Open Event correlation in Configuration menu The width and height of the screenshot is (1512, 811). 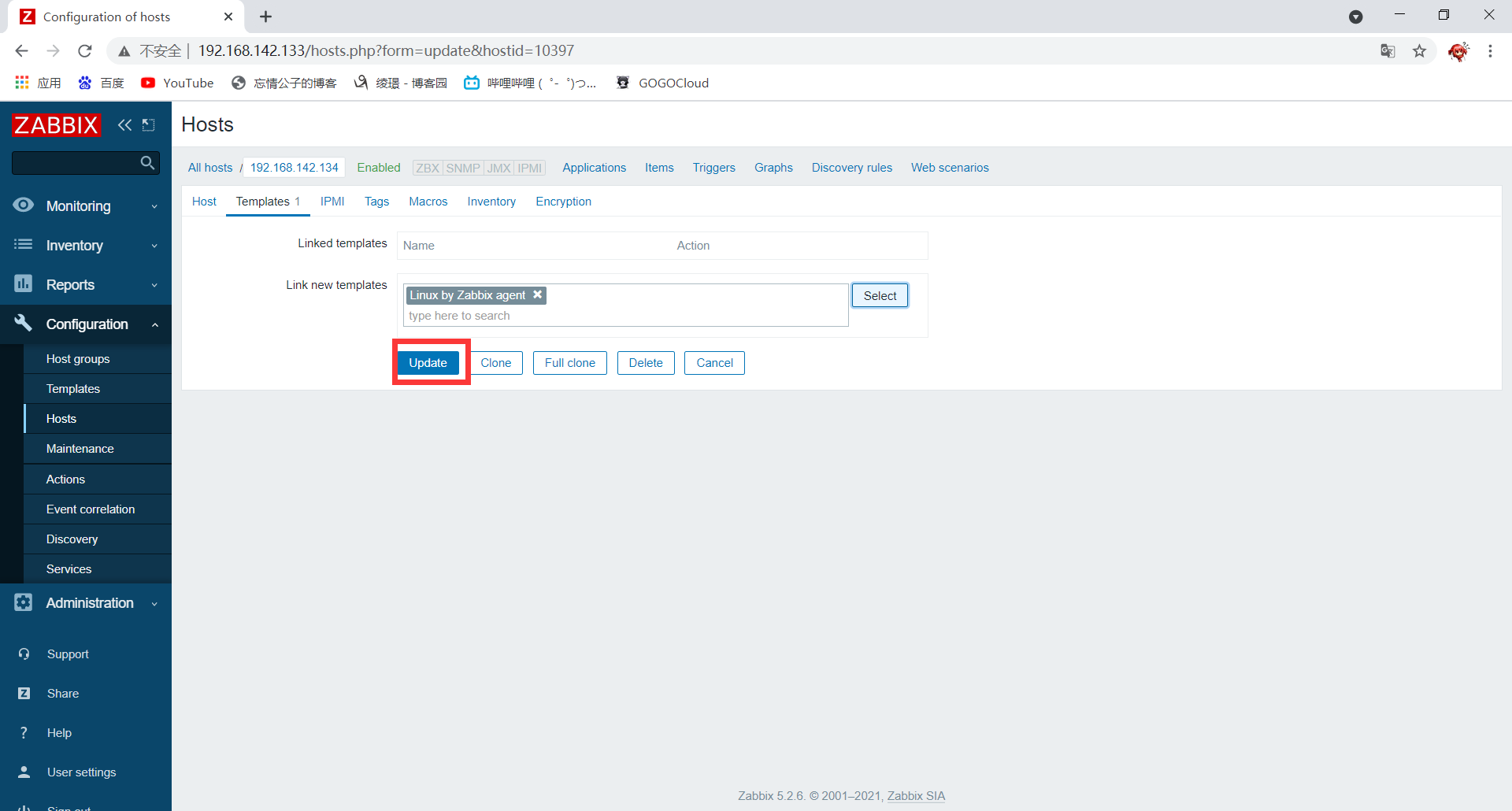click(x=98, y=509)
